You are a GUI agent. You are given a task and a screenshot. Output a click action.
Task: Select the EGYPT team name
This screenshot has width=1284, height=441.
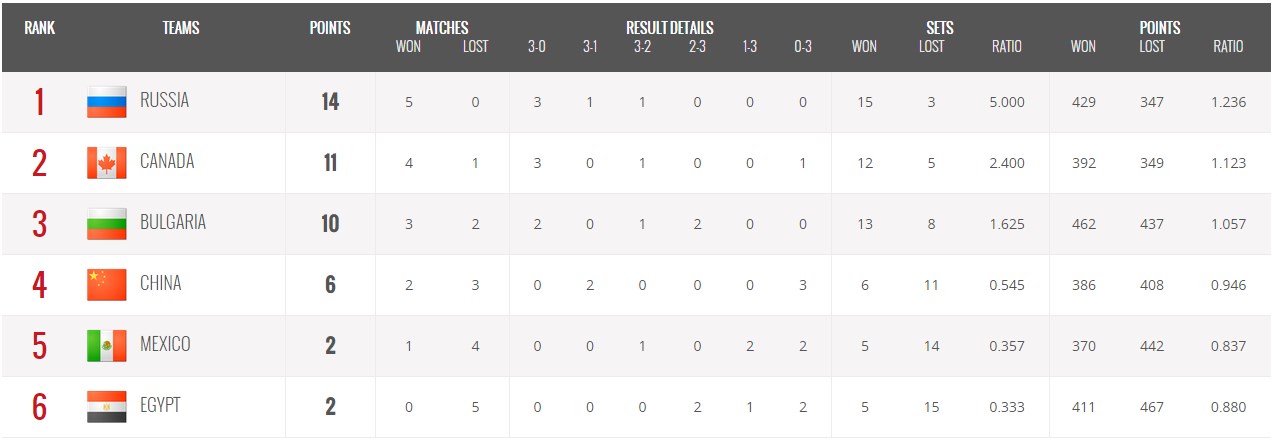(x=161, y=405)
